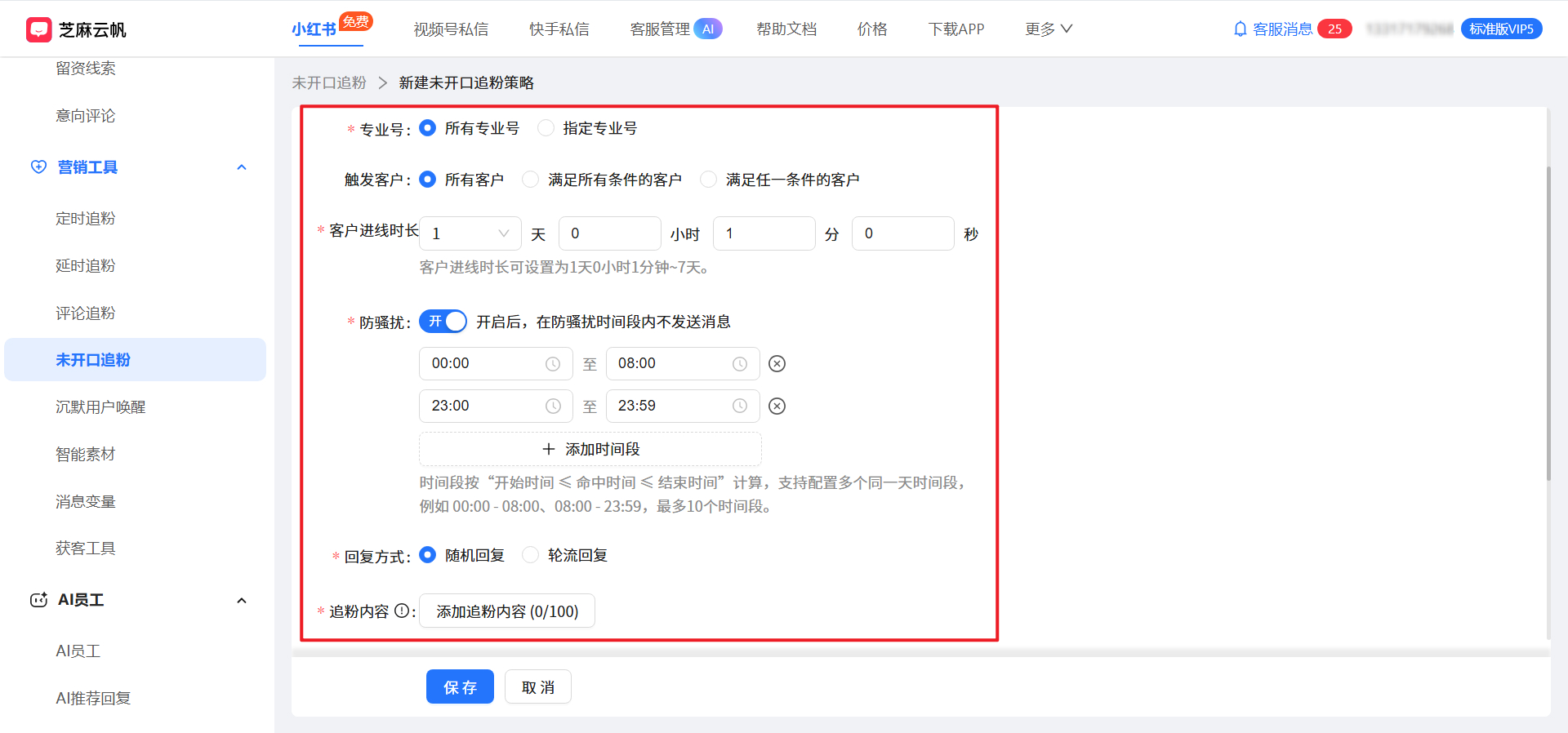Select 指定专业号 radio option

[546, 128]
